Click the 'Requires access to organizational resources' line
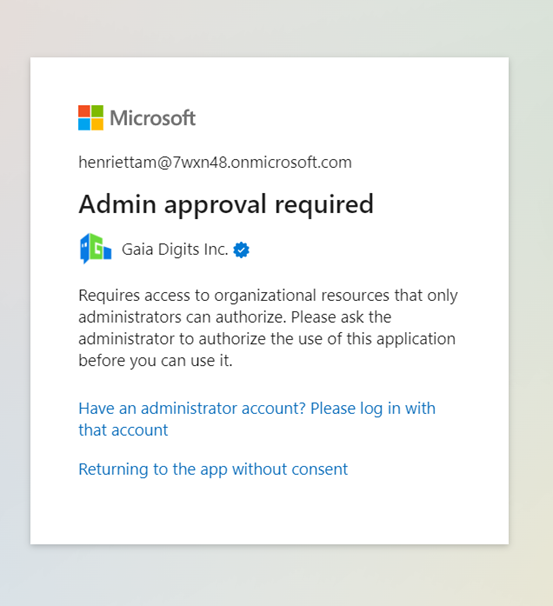553x606 pixels. [268, 295]
